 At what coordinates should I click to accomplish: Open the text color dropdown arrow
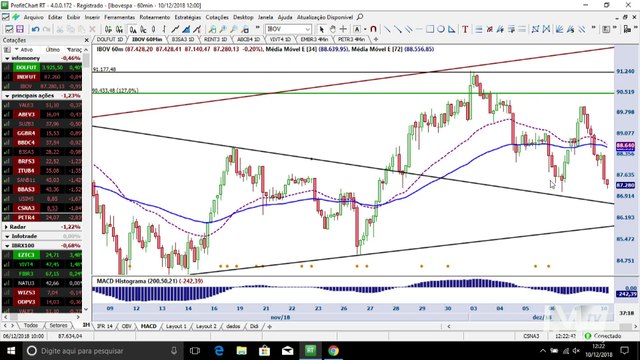(x=364, y=29)
